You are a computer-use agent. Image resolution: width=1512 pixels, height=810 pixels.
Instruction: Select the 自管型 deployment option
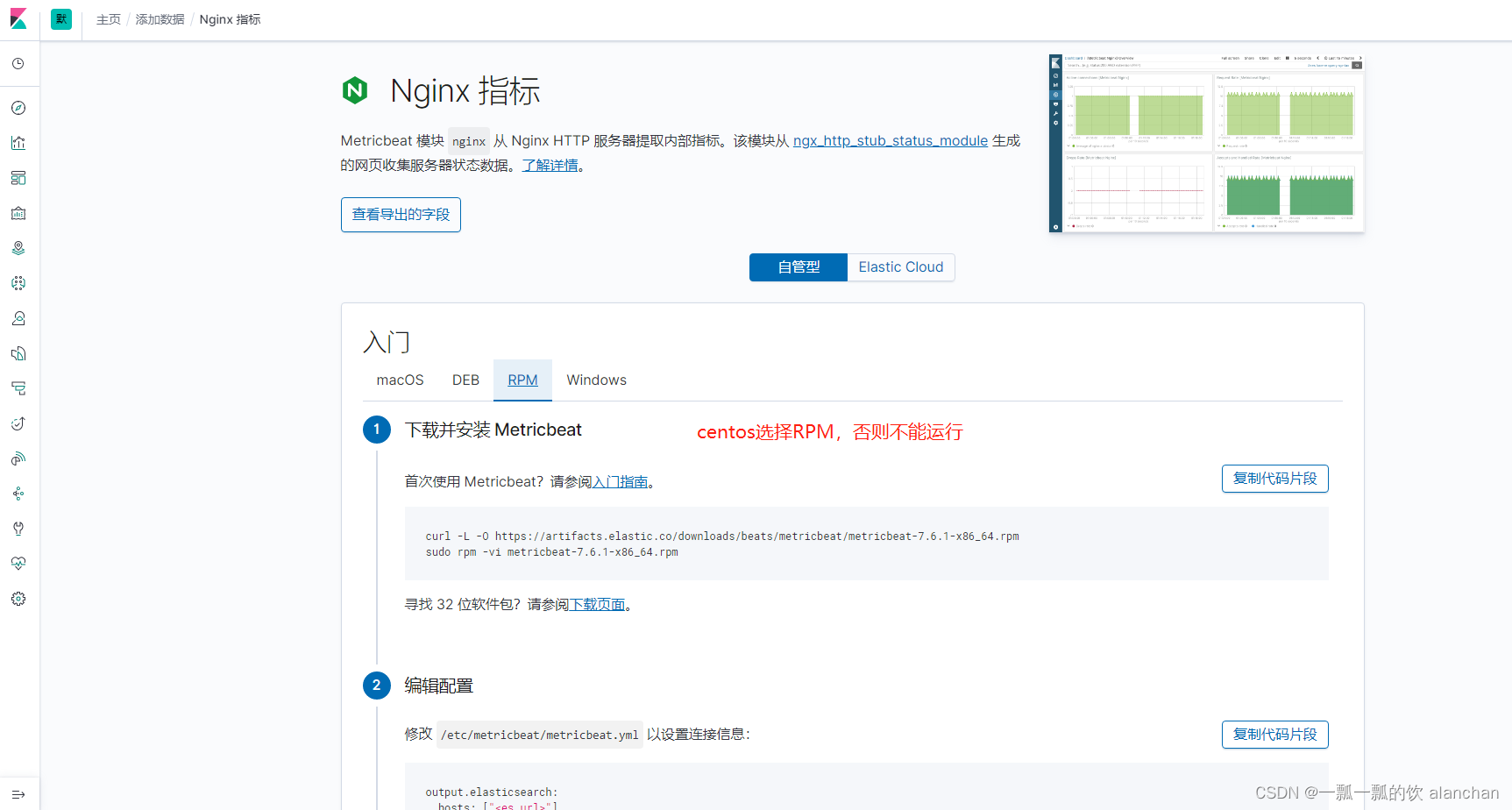click(x=797, y=266)
